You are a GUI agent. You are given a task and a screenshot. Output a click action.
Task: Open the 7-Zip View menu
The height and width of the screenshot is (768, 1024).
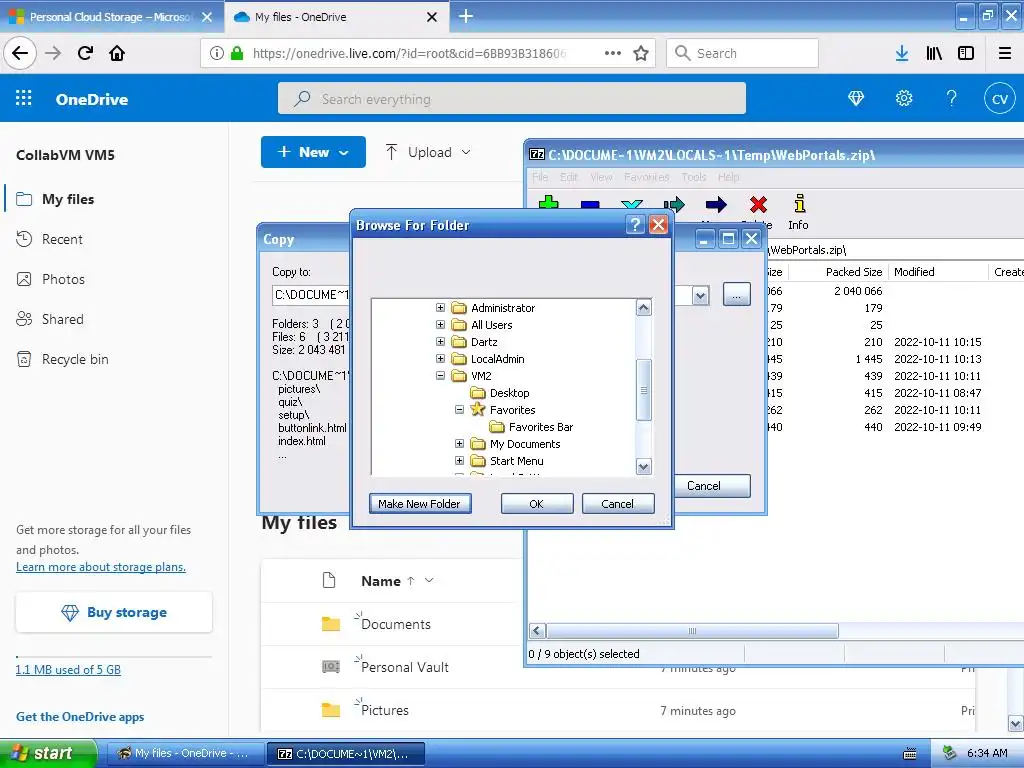(601, 177)
